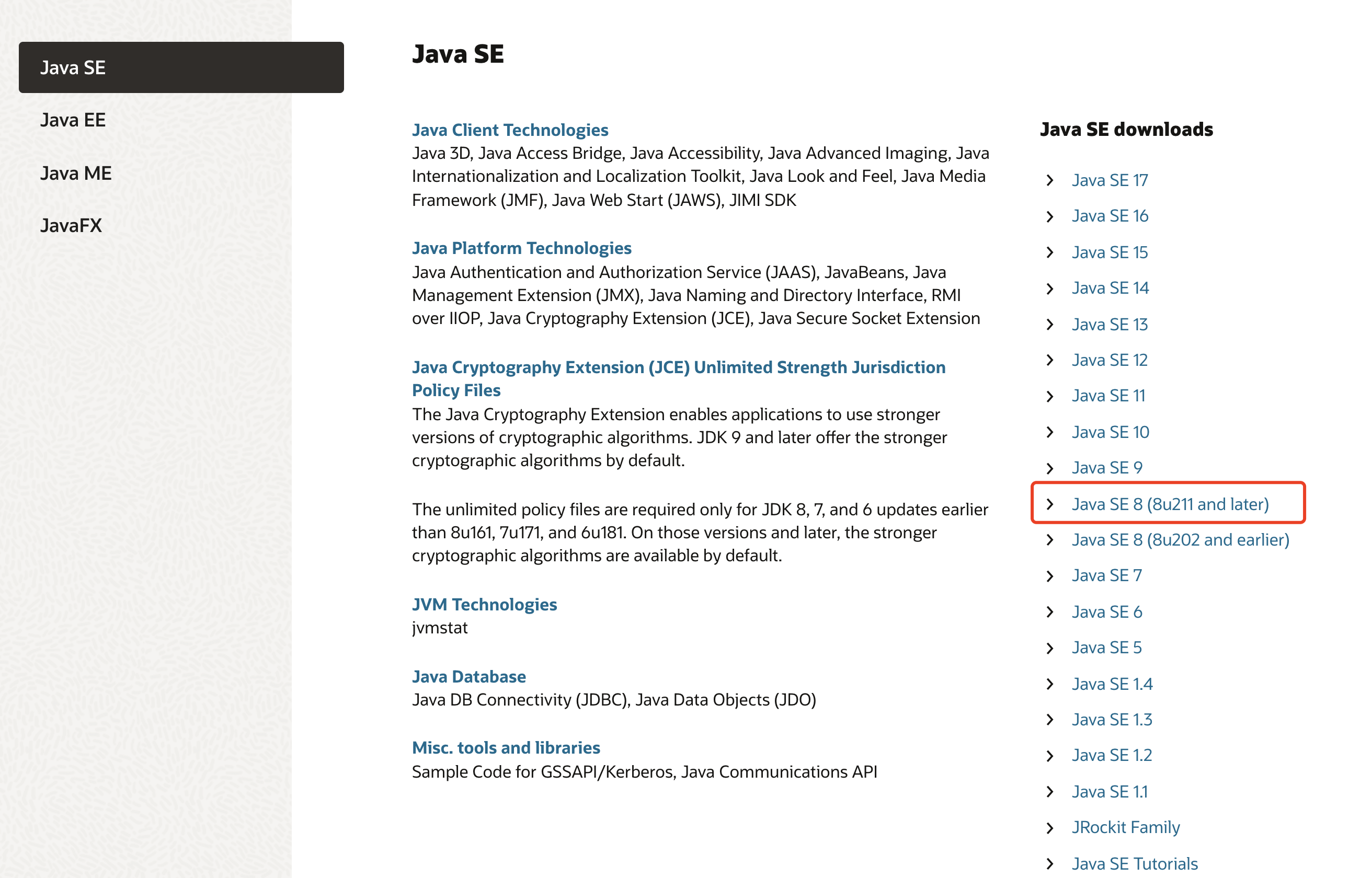Click the chevron beside Java SE 1.2
This screenshot has height=878, width=1372.
point(1050,756)
